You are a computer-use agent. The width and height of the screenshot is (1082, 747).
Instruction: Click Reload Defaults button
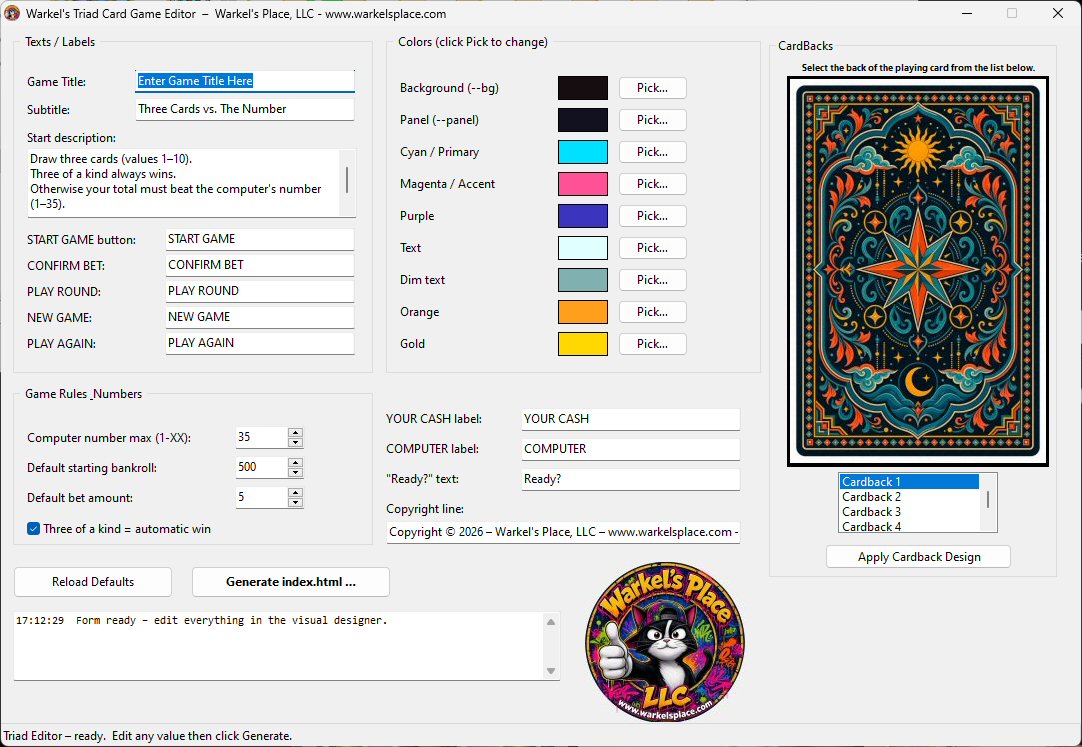pyautogui.click(x=93, y=582)
